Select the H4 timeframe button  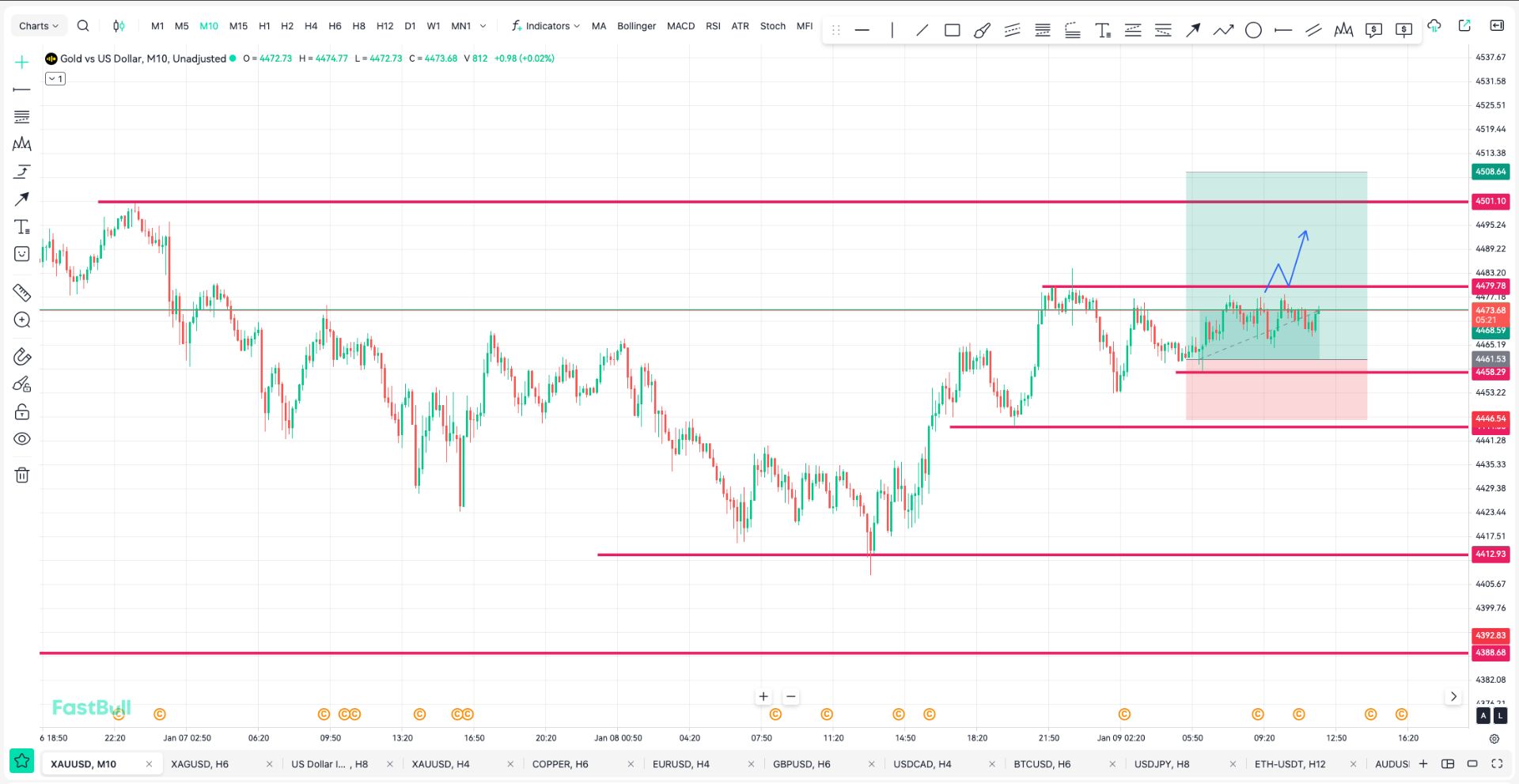[x=311, y=26]
